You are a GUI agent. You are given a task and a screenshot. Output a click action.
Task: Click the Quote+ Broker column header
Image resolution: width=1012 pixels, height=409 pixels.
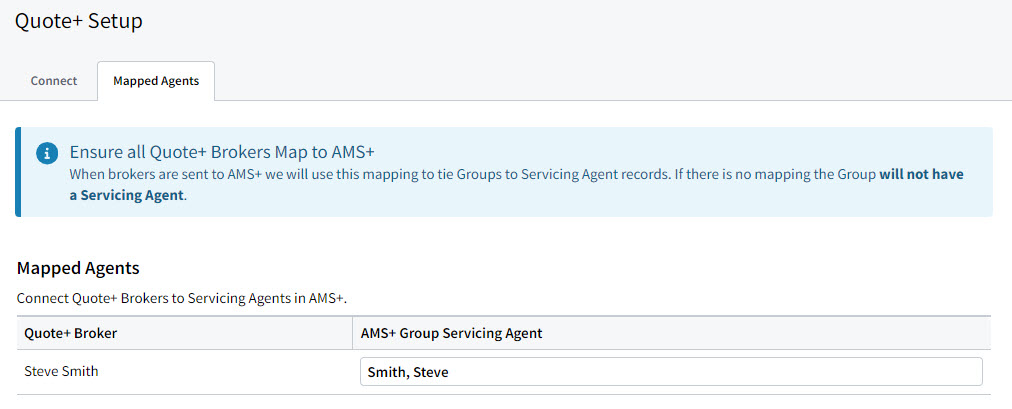point(185,334)
